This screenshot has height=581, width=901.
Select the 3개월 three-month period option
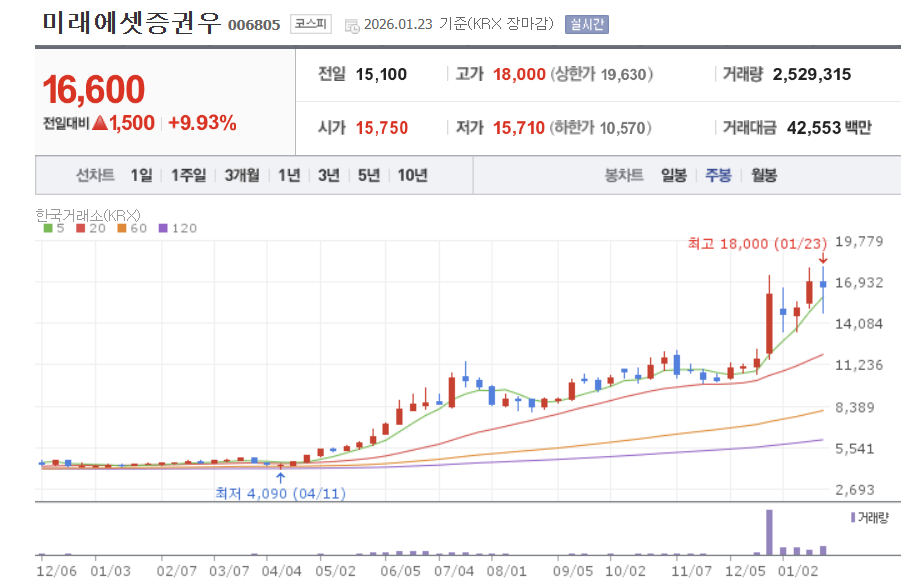[243, 174]
